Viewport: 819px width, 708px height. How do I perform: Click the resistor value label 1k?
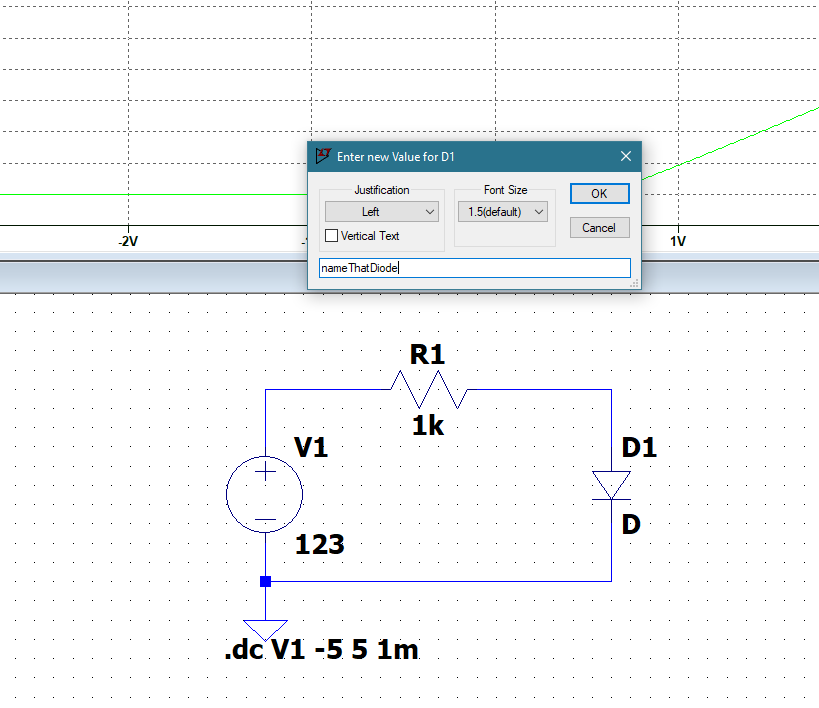[x=428, y=425]
